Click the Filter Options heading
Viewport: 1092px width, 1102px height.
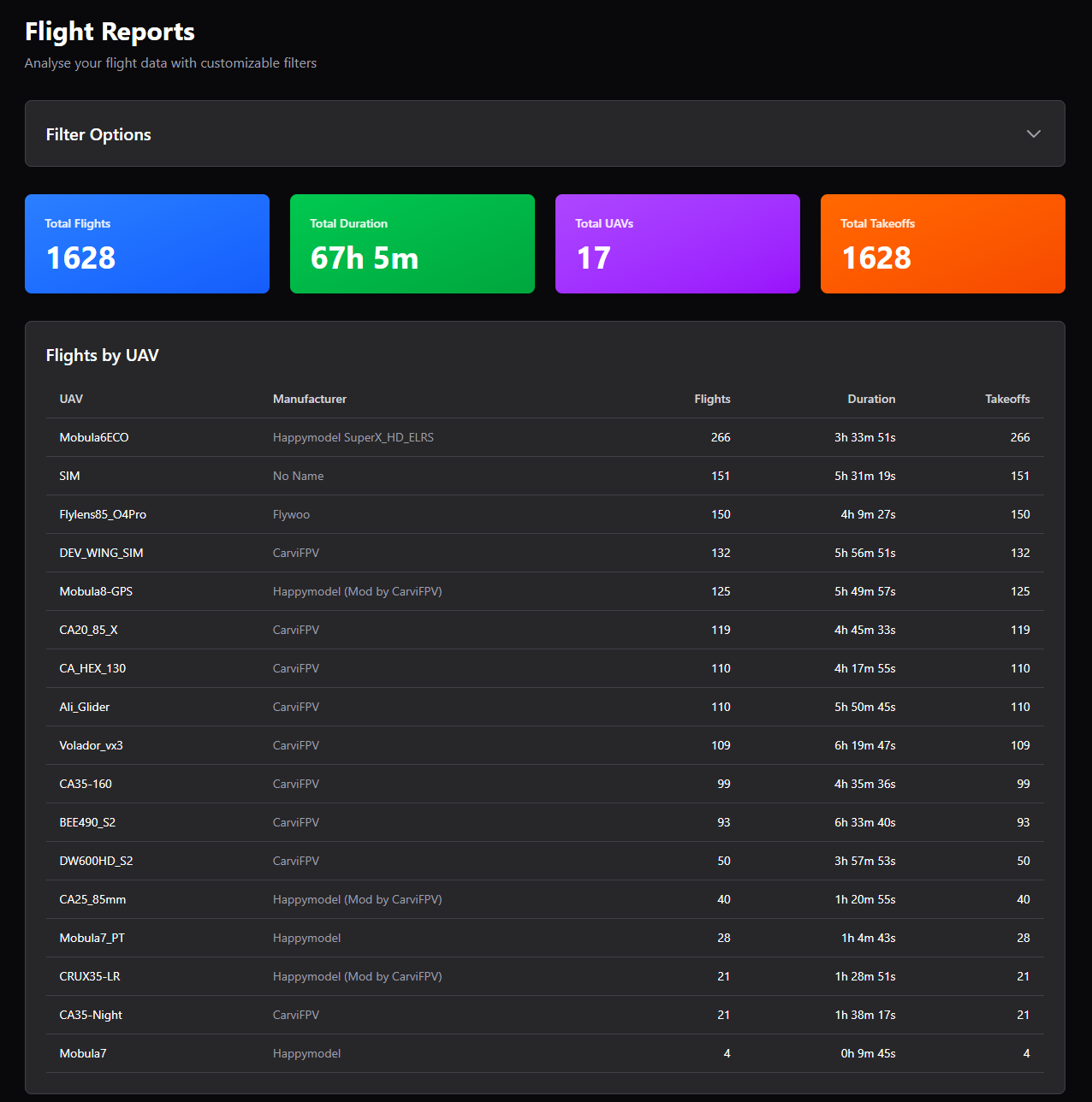tap(98, 134)
